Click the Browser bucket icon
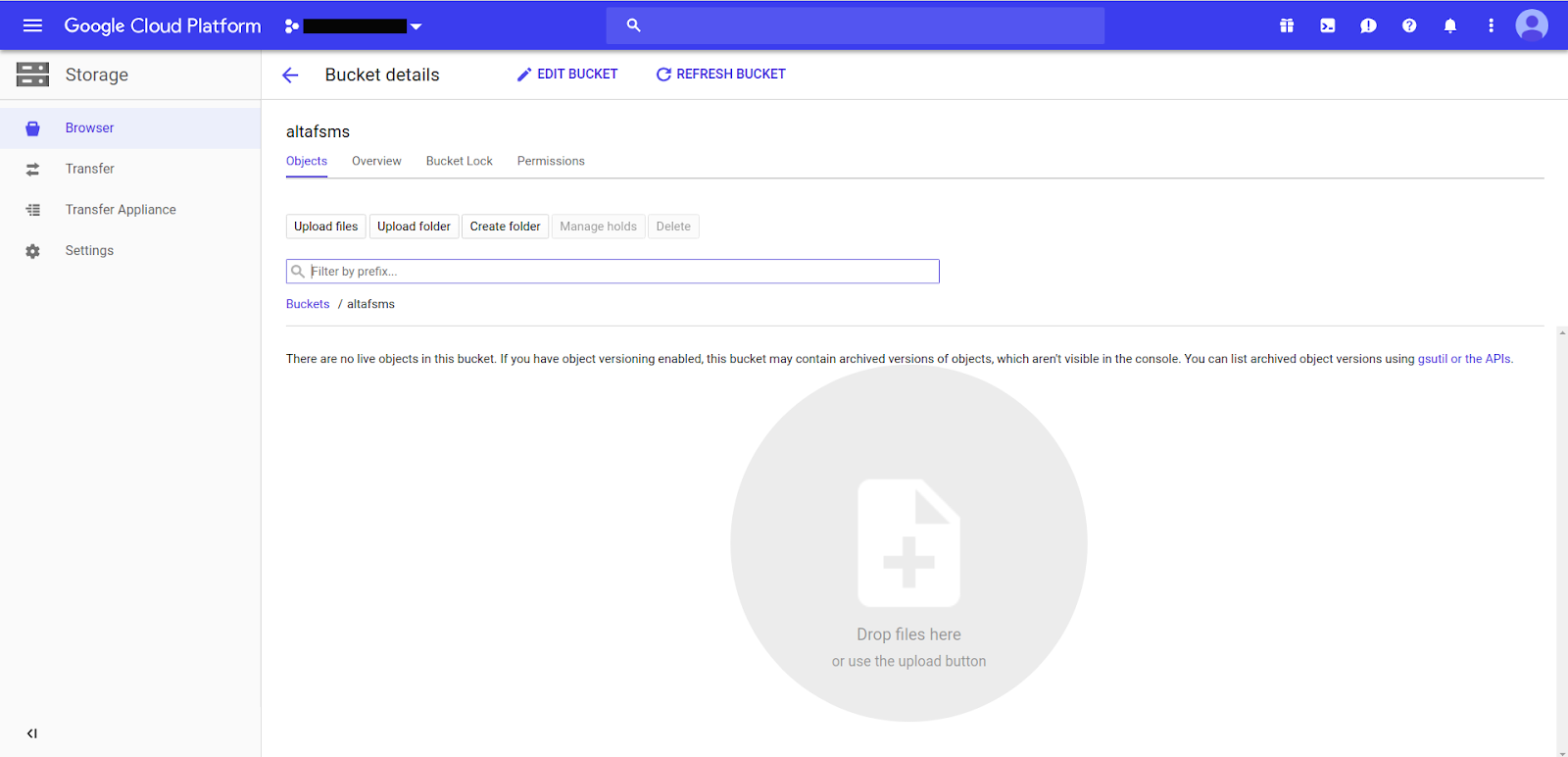This screenshot has width=1568, height=757. 32,128
